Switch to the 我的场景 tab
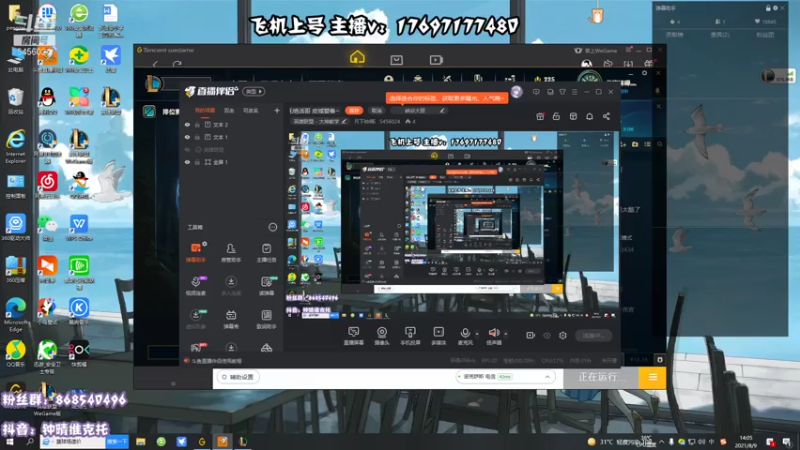 pos(205,111)
